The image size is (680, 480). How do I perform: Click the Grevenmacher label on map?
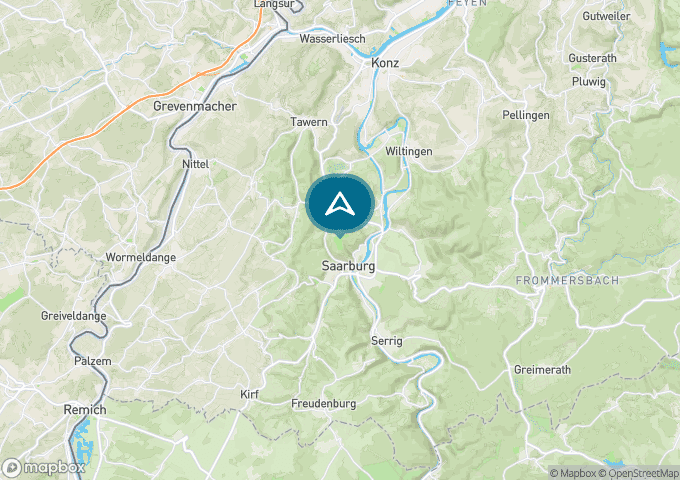195,106
